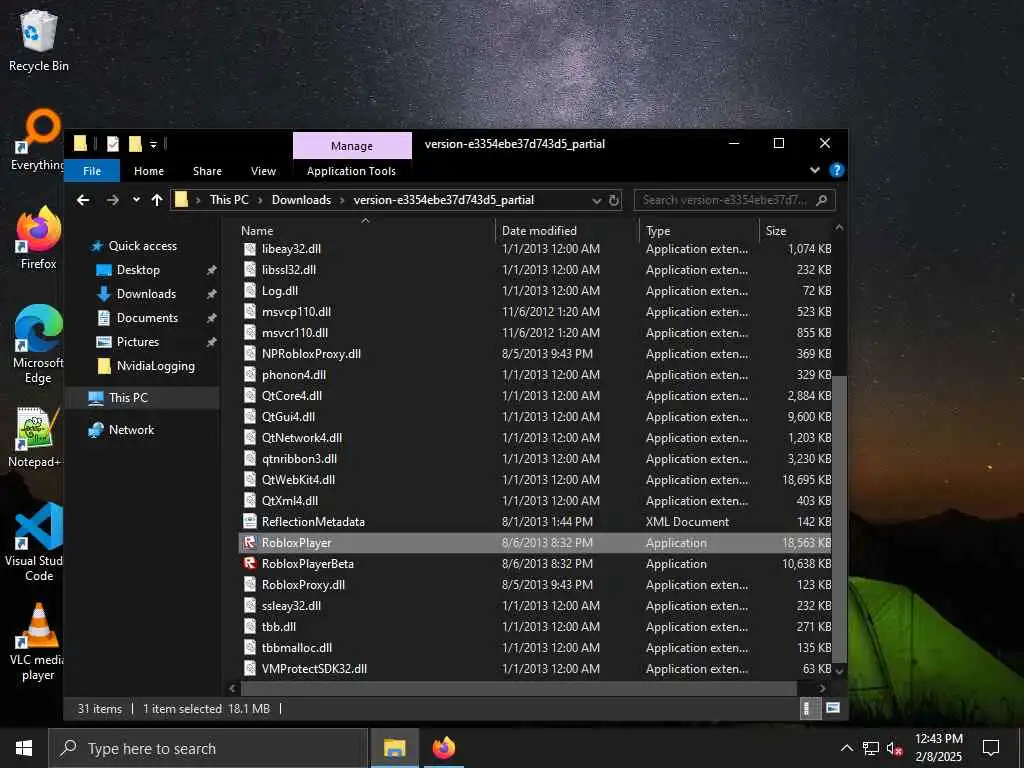Select the ReflectionMetadata XML file icon
Image resolution: width=1024 pixels, height=768 pixels.
(249, 521)
